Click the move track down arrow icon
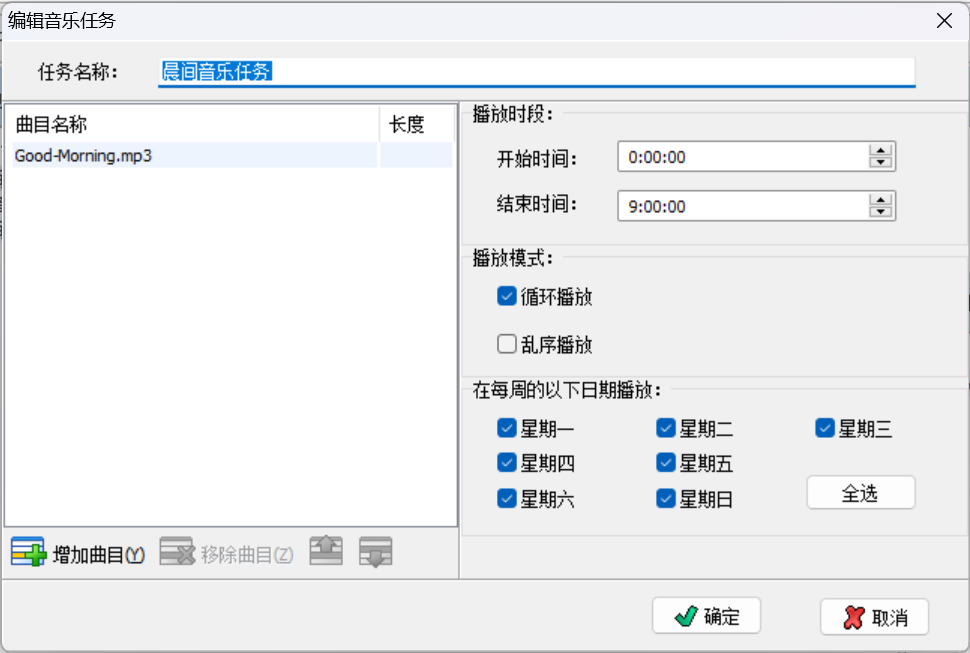 click(375, 551)
